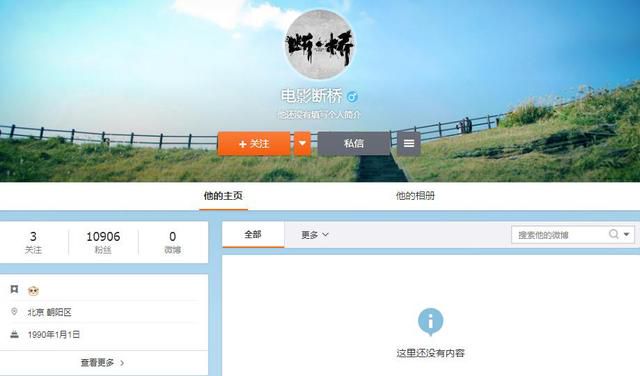This screenshot has height=376, width=640.
Task: Click the 这里还没有内容 empty notice text
Action: (431, 353)
